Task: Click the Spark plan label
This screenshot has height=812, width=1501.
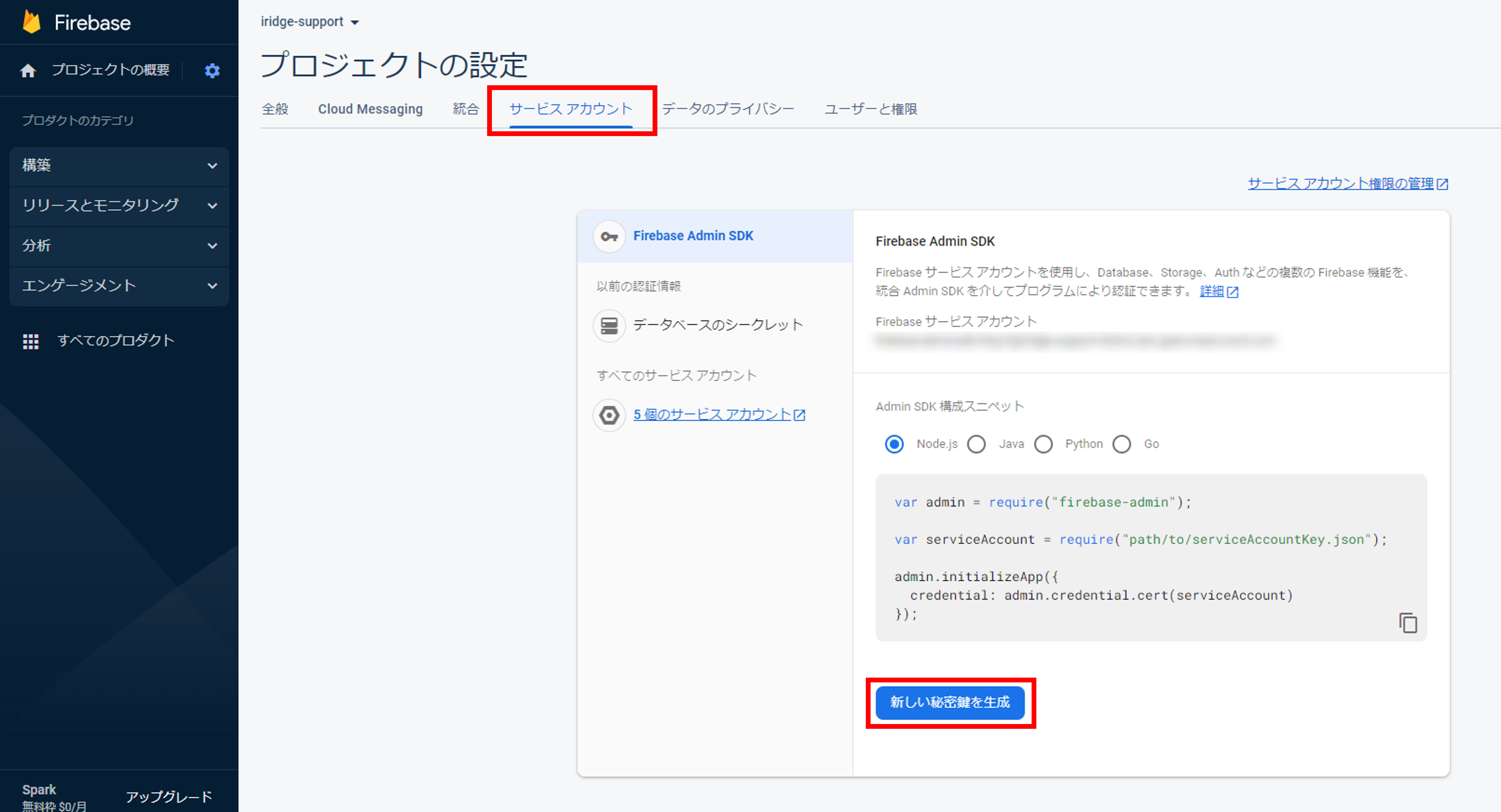Action: pos(39,790)
